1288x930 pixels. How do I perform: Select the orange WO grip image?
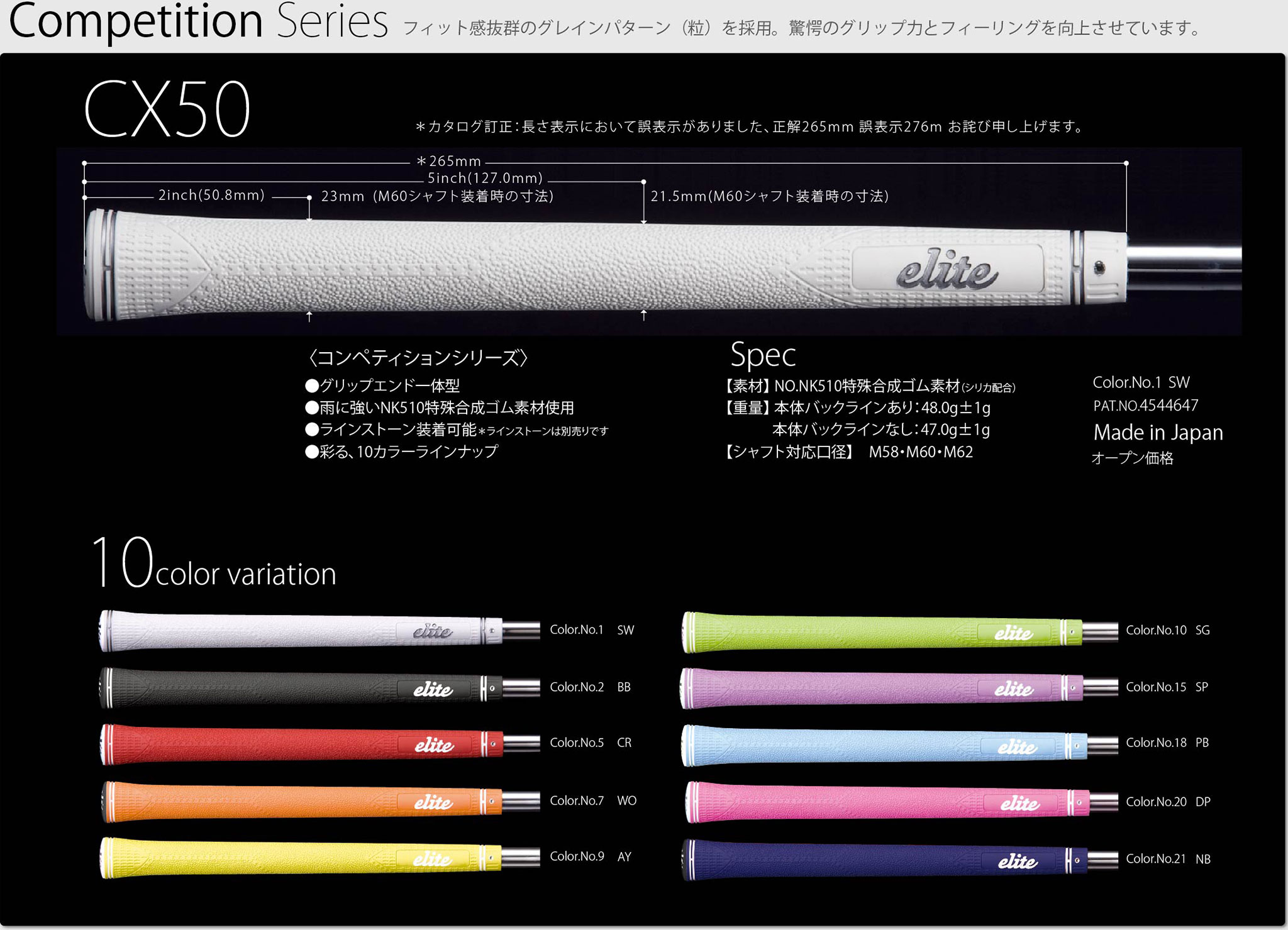[319, 801]
